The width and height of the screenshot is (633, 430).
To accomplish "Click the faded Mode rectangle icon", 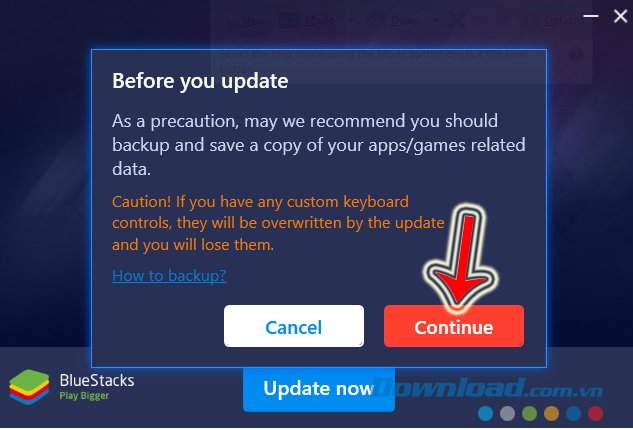I will pyautogui.click(x=289, y=20).
